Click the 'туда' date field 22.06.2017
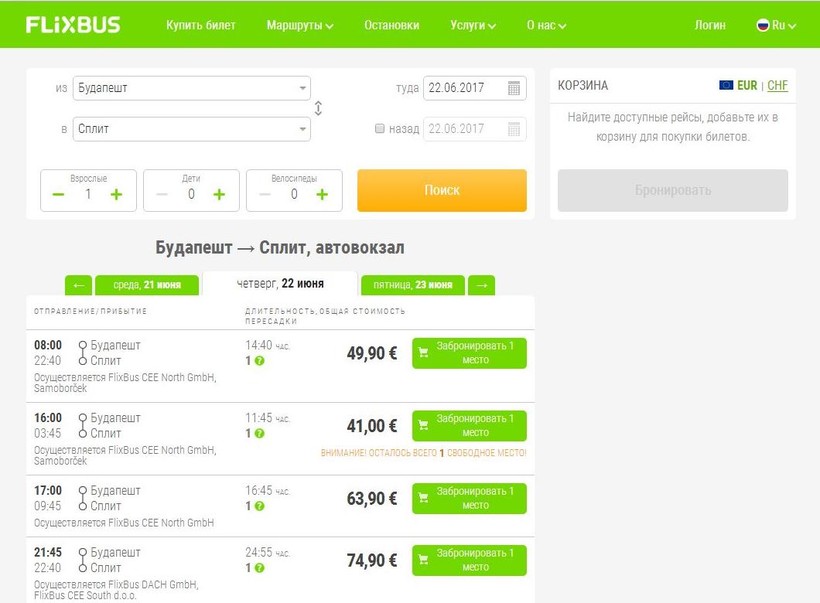 (474, 88)
